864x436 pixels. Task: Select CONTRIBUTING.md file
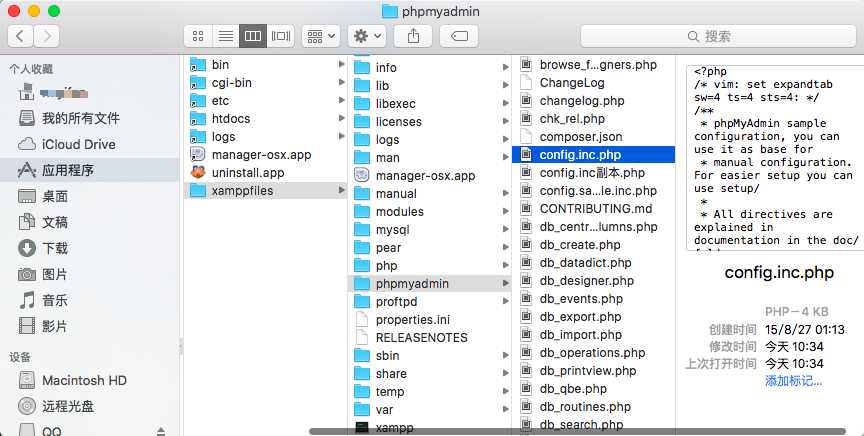593,208
